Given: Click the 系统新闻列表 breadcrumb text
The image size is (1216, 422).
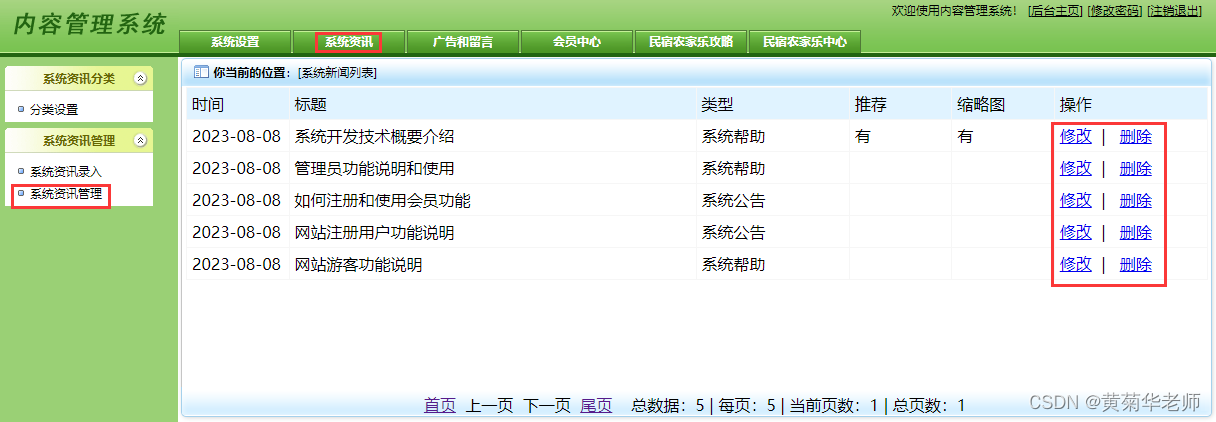Looking at the screenshot, I should pos(337,72).
